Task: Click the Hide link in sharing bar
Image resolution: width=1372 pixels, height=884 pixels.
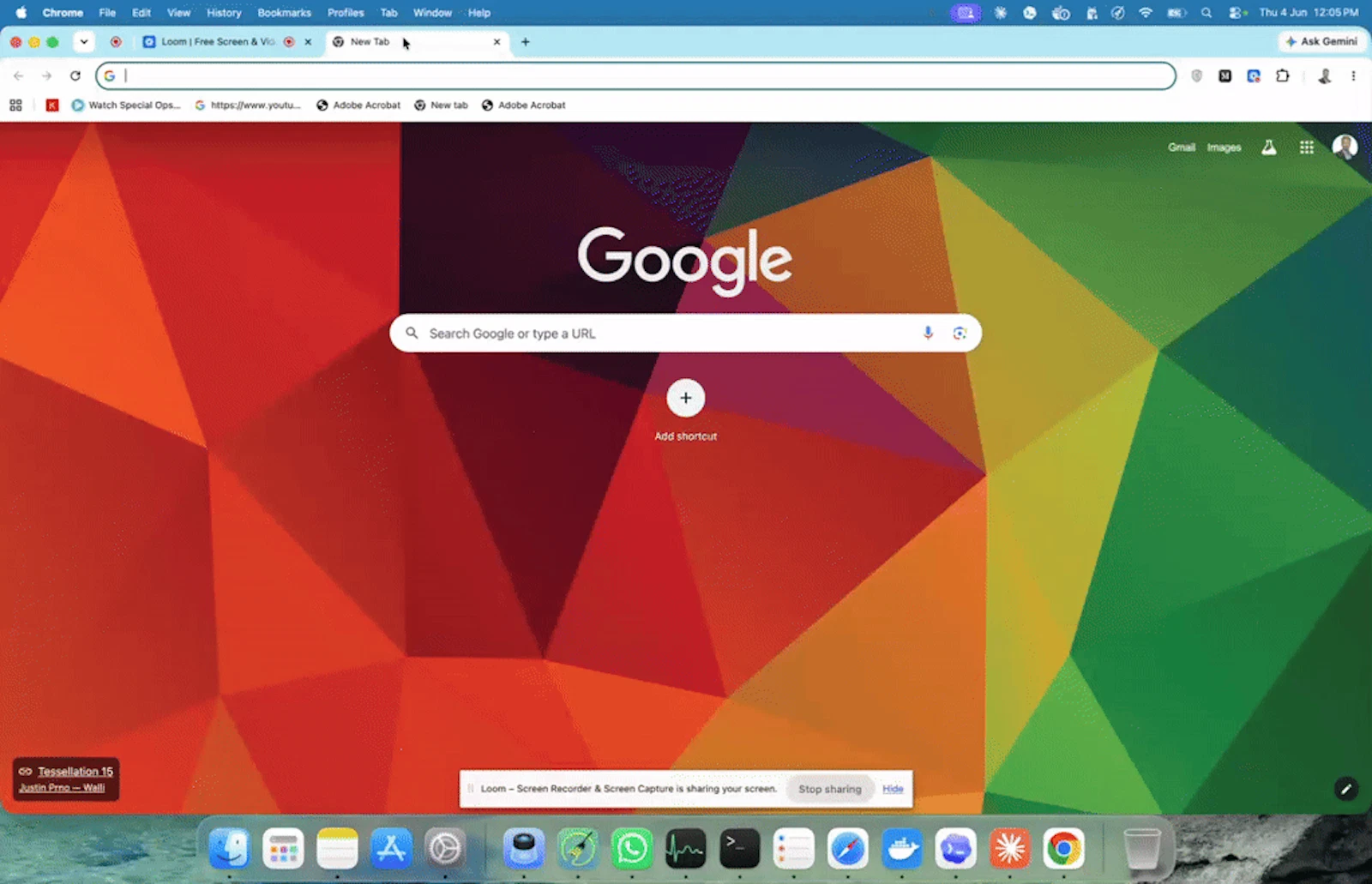Action: 893,789
